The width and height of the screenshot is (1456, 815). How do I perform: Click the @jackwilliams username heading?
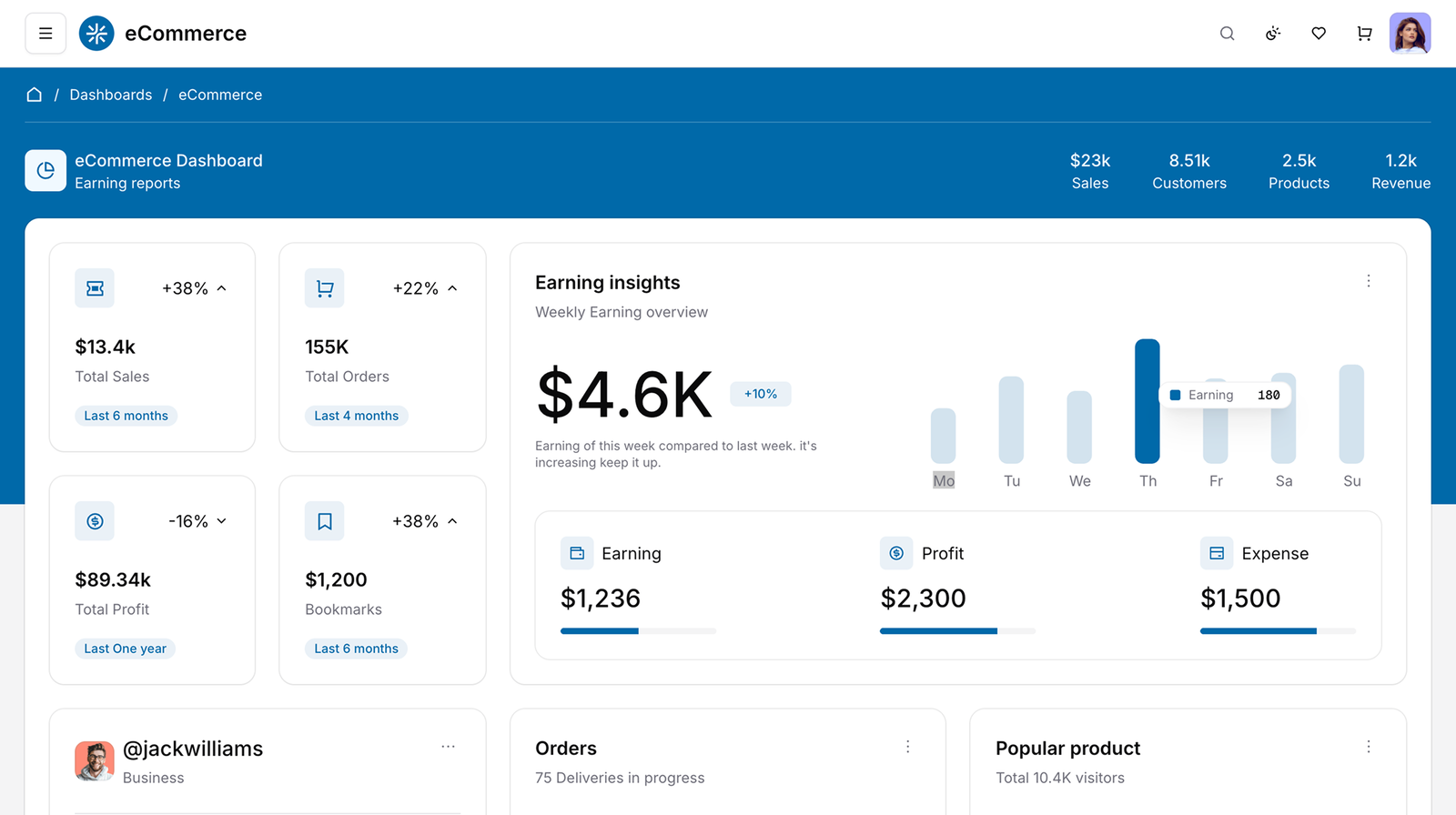[193, 749]
